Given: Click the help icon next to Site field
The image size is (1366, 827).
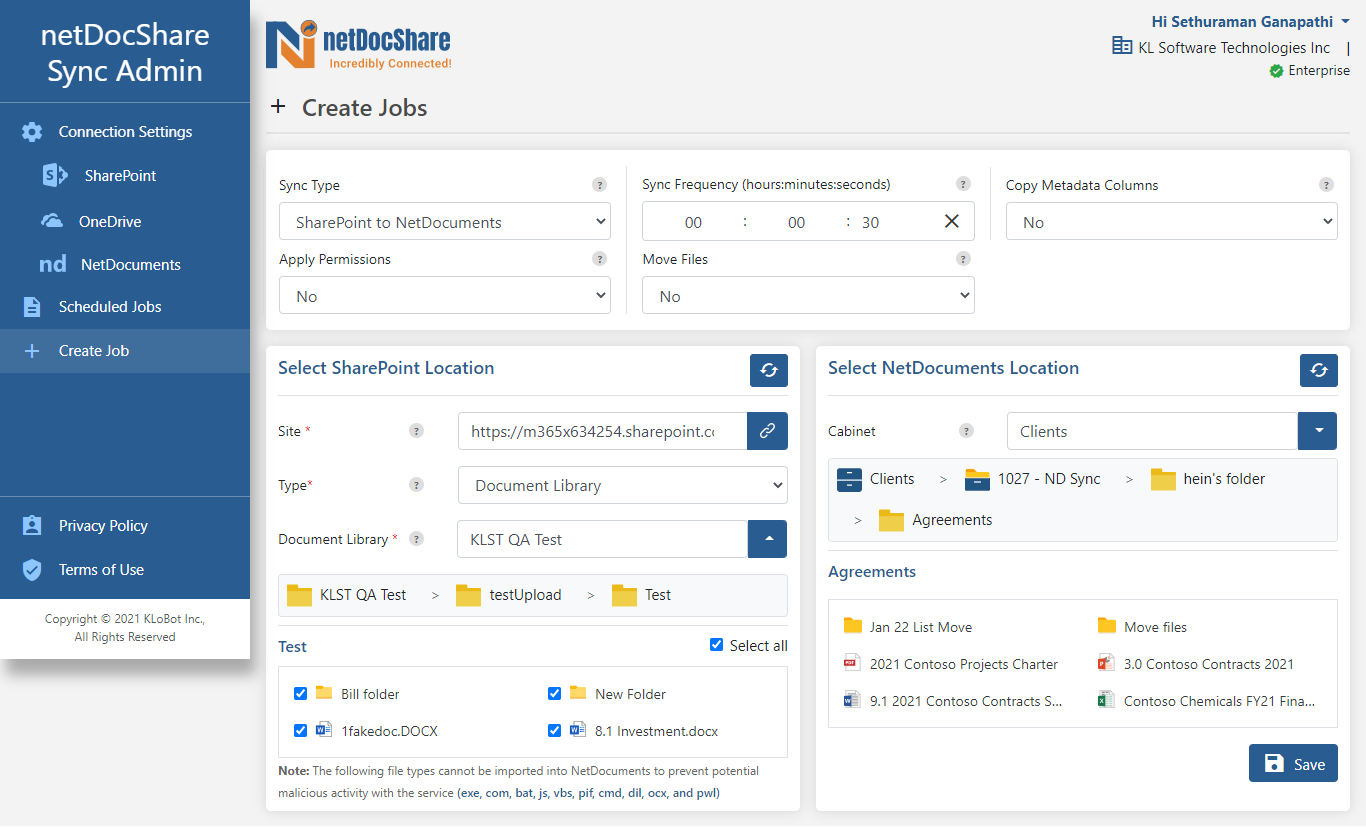Looking at the screenshot, I should point(416,431).
